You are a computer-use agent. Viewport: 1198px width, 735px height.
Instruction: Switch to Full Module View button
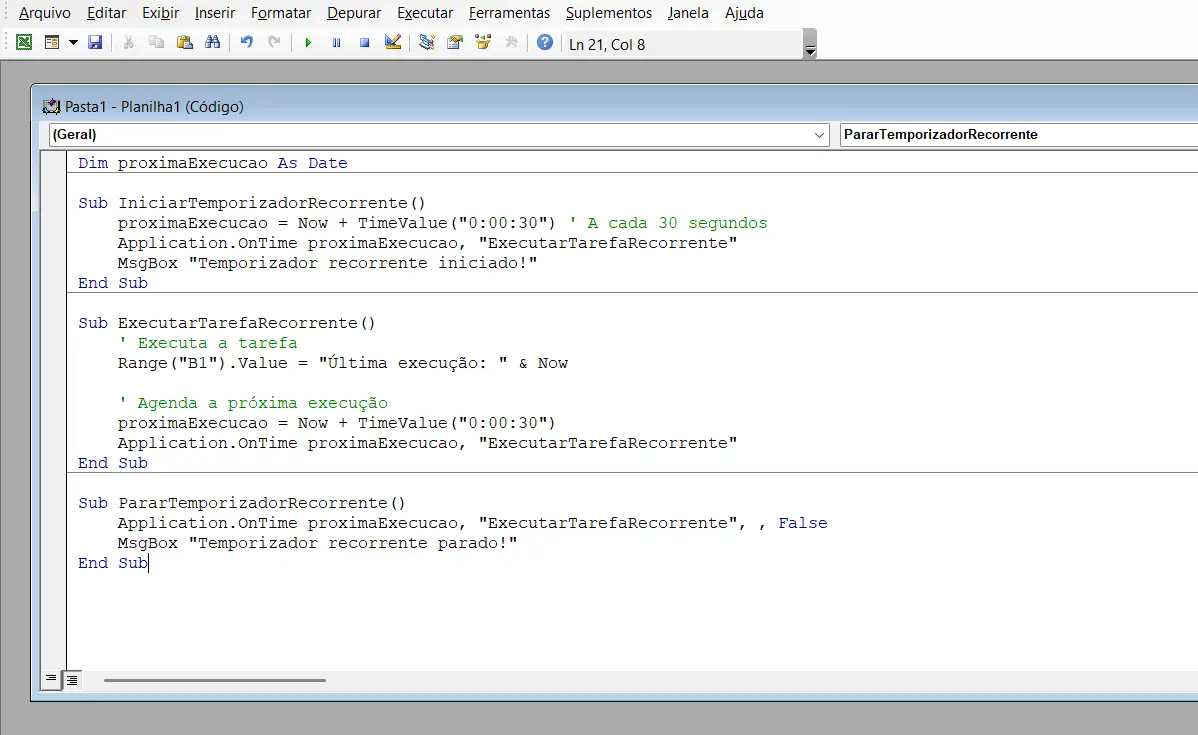point(71,679)
